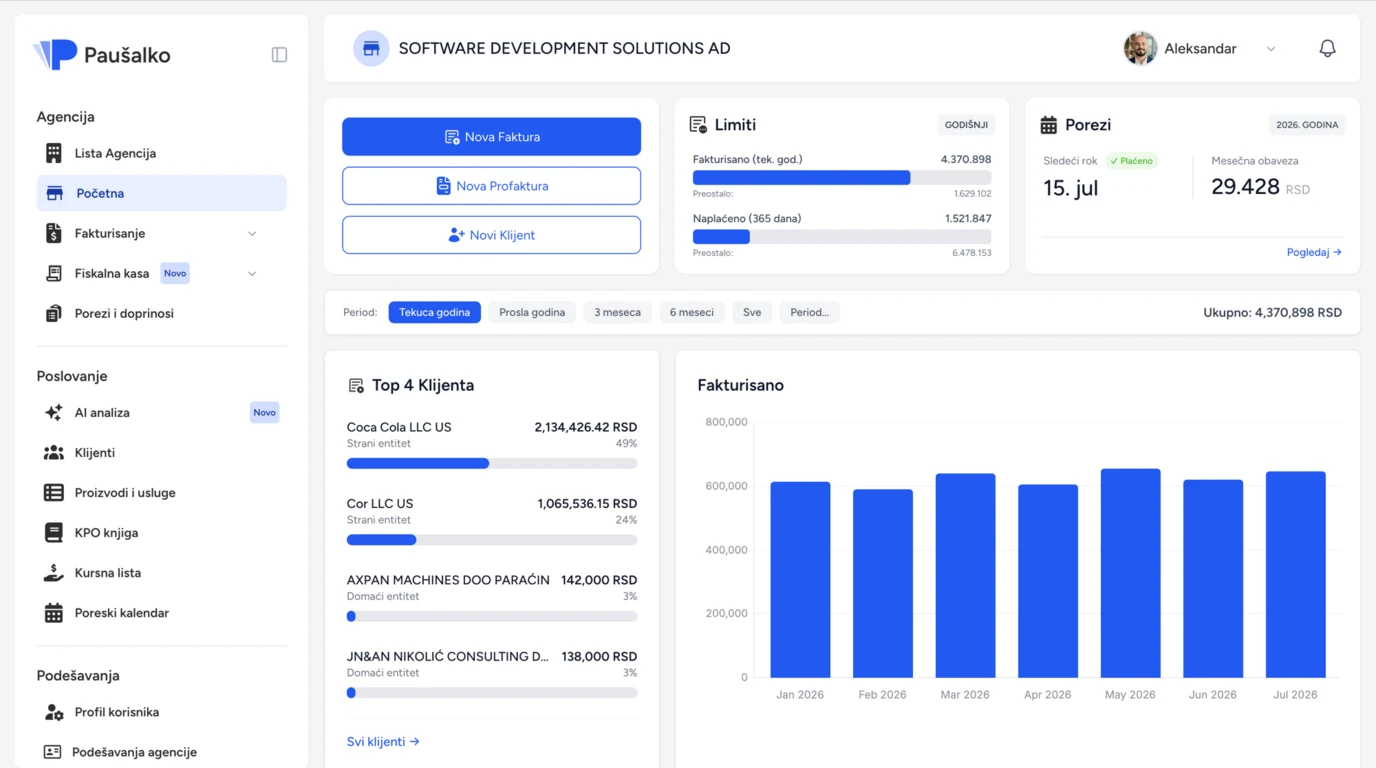Screen dimensions: 1376x768
Task: Open AI analiza sparkle icon
Action: [54, 412]
